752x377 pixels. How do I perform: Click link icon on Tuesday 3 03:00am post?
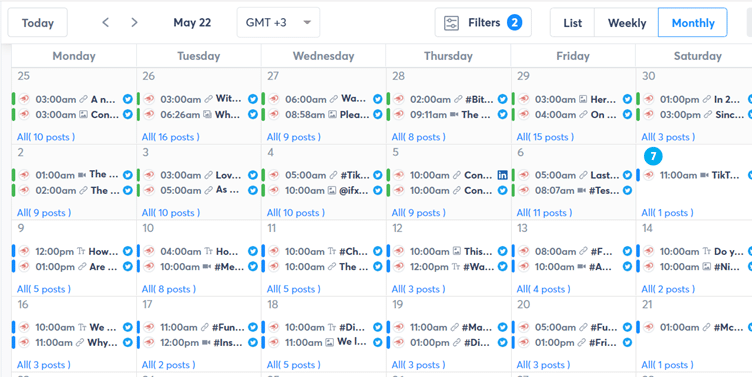(208, 175)
